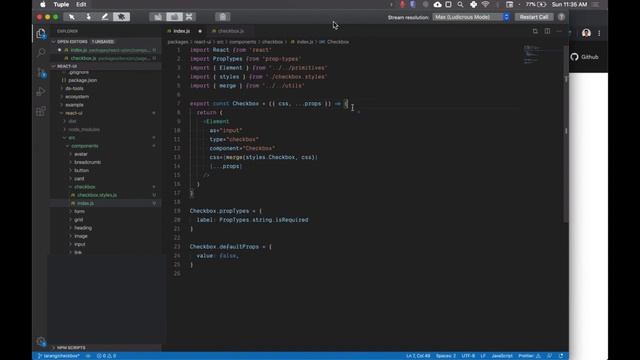The image size is (640, 360).
Task: Select the Tuple pointer arrow tool
Action: 72,17
